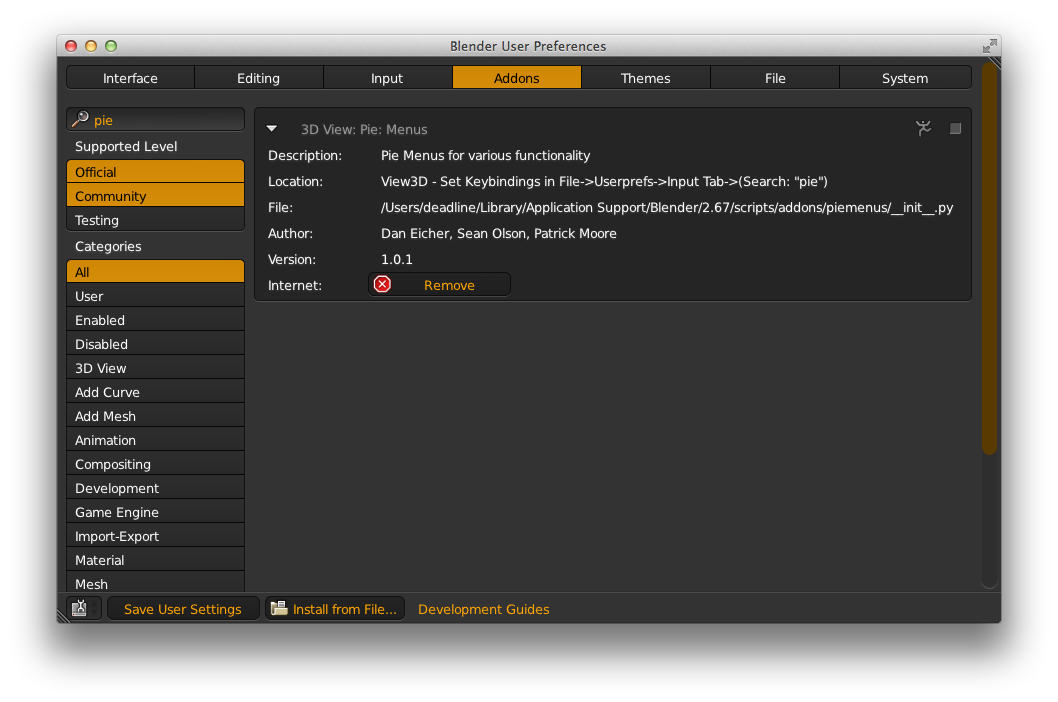Filter by Disabled addons
Viewport: 1058px width, 702px height.
pos(156,344)
